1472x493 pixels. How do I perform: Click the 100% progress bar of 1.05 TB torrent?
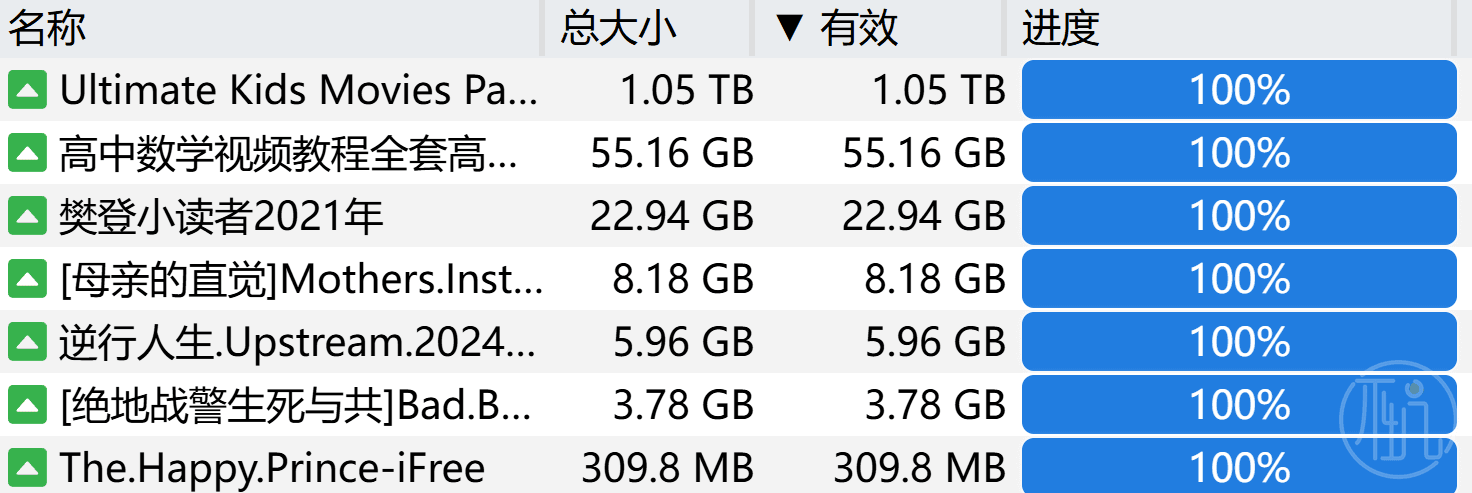1239,90
